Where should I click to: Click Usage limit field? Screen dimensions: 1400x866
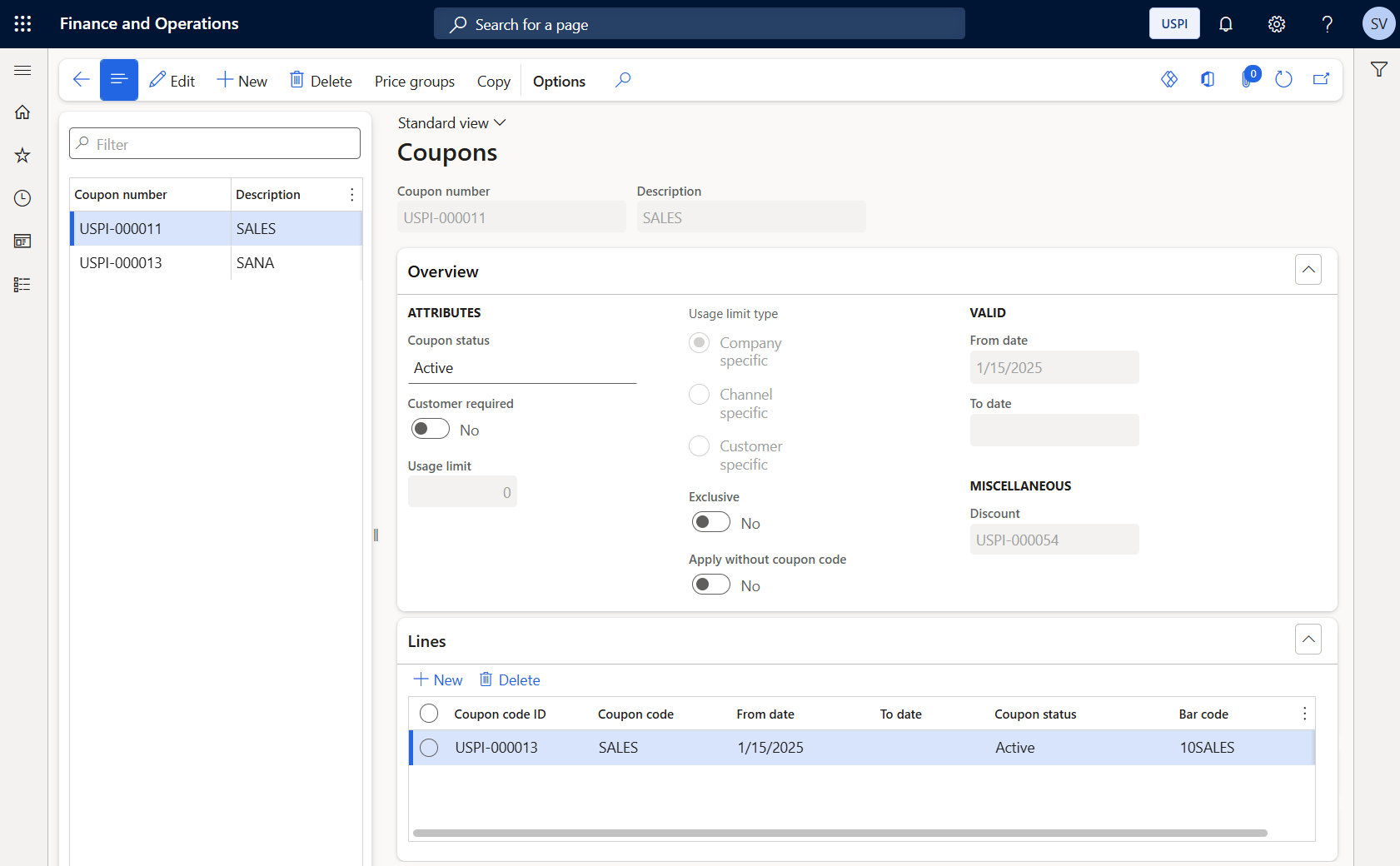pos(462,492)
